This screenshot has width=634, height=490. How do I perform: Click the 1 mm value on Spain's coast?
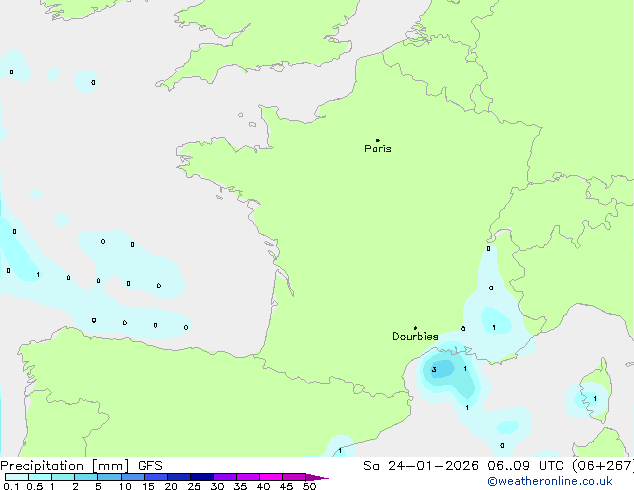(x=340, y=451)
